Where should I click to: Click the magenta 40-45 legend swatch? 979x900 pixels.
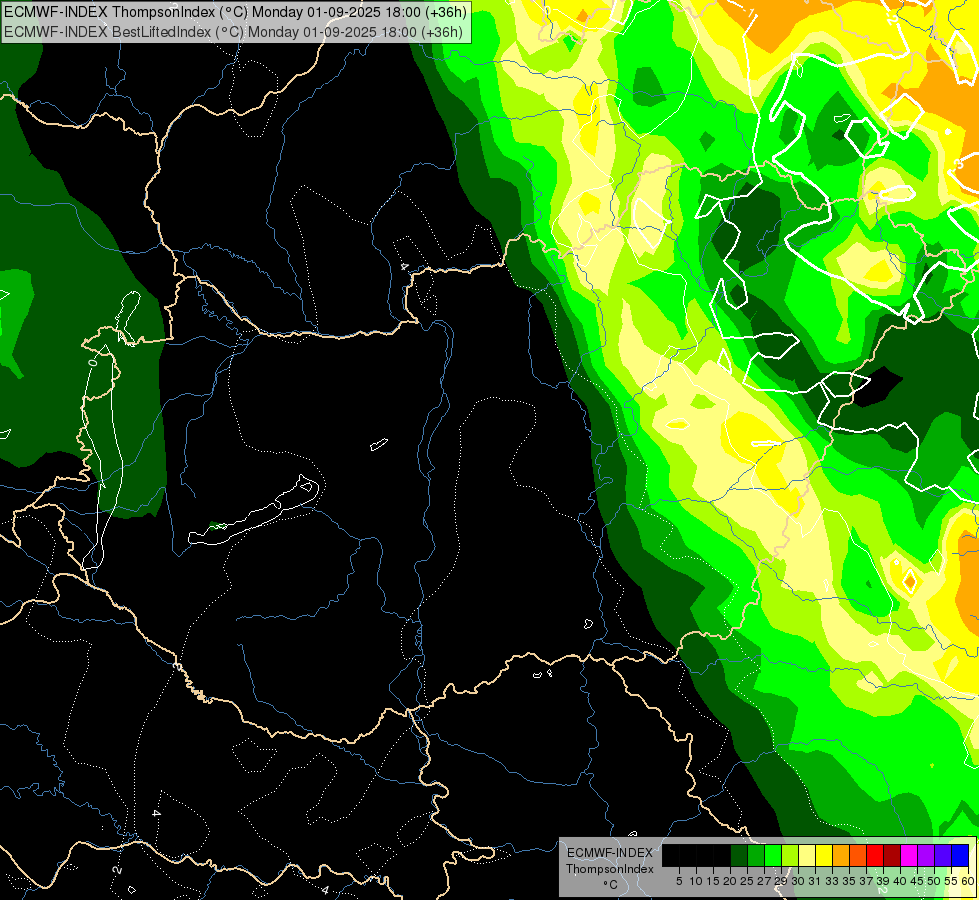coord(909,856)
